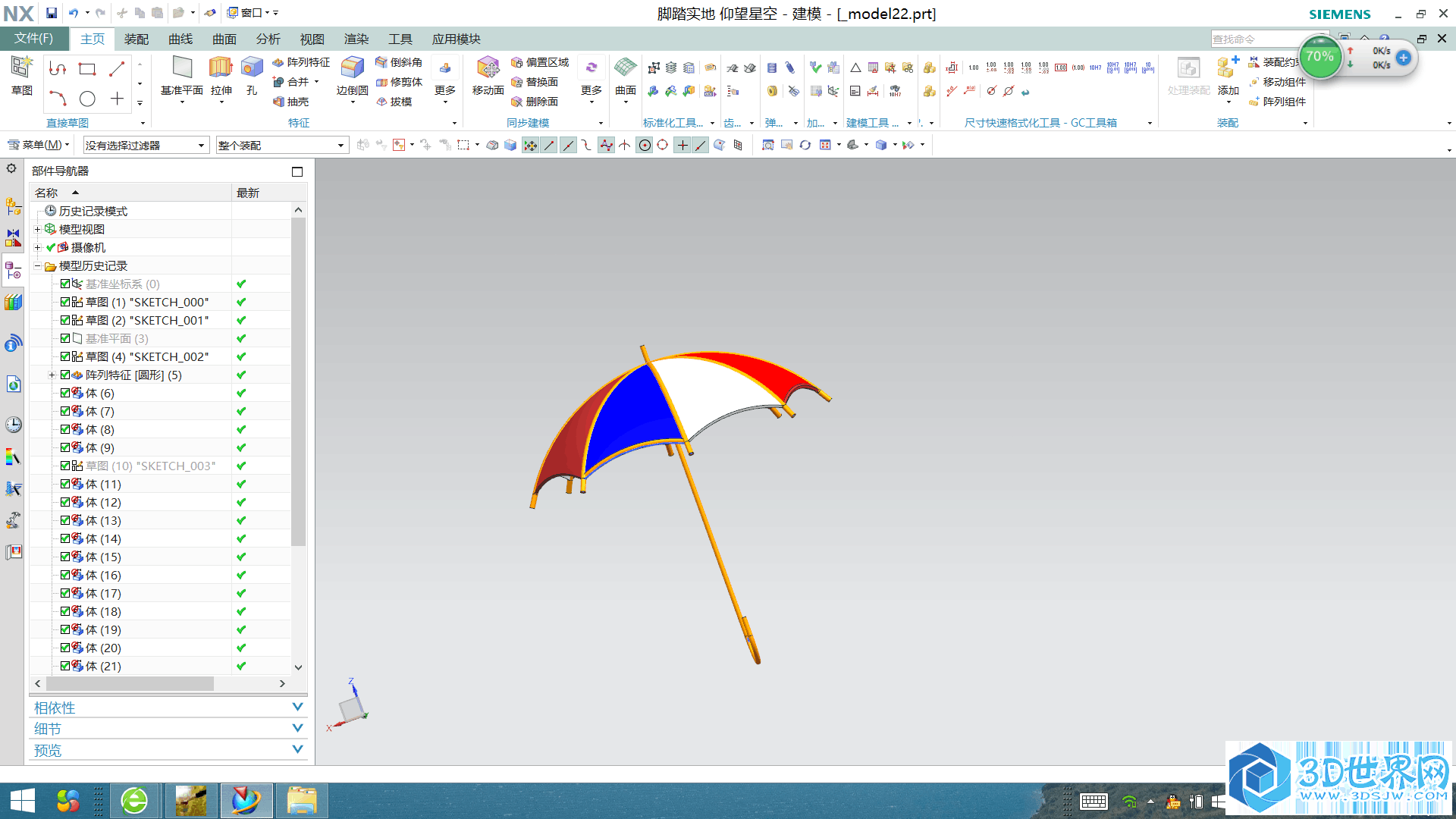Toggle checkbox for 体 (21)

point(65,666)
